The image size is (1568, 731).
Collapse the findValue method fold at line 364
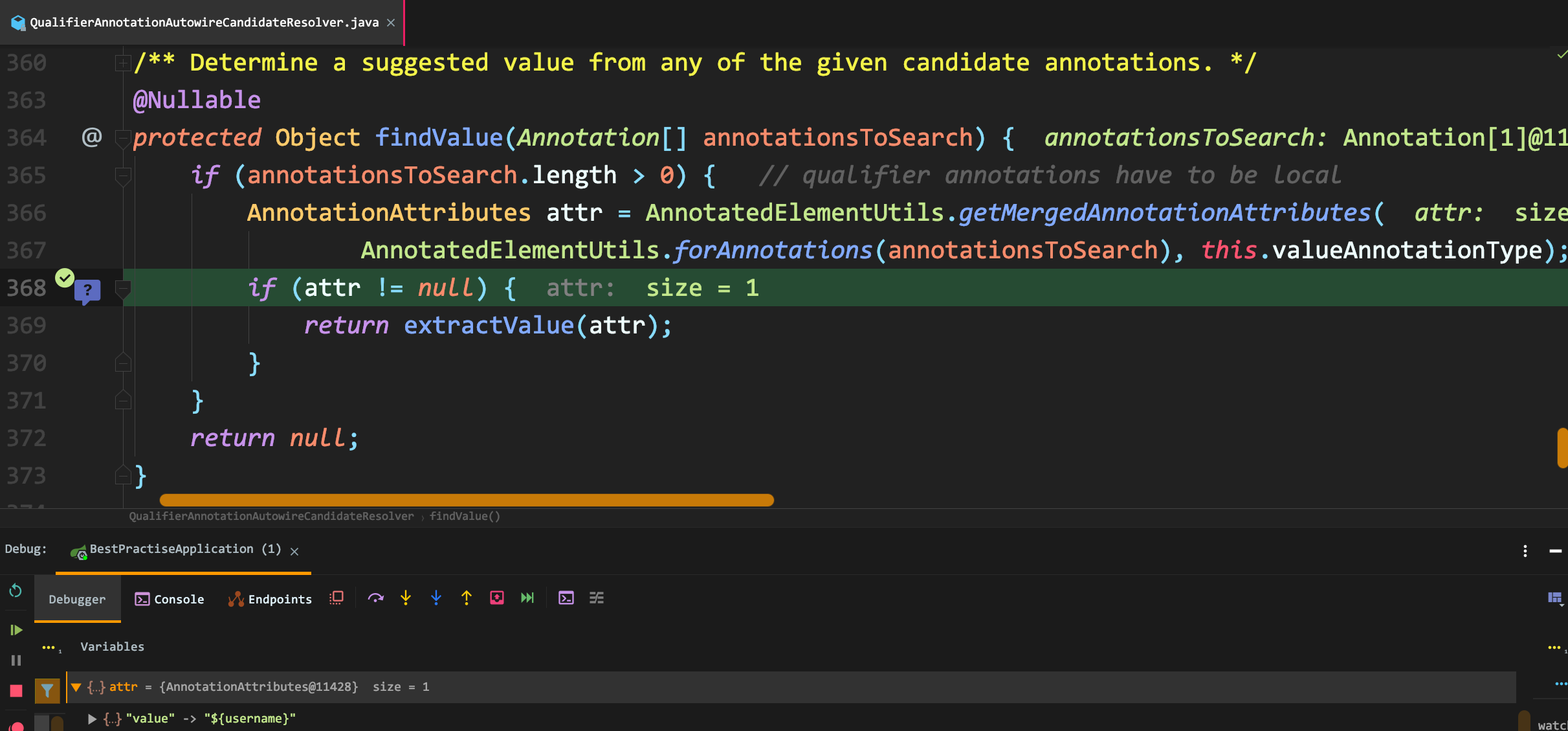pos(122,138)
